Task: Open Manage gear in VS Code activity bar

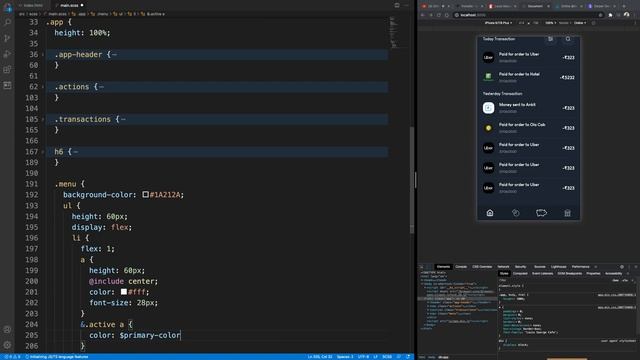Action: [x=7, y=345]
